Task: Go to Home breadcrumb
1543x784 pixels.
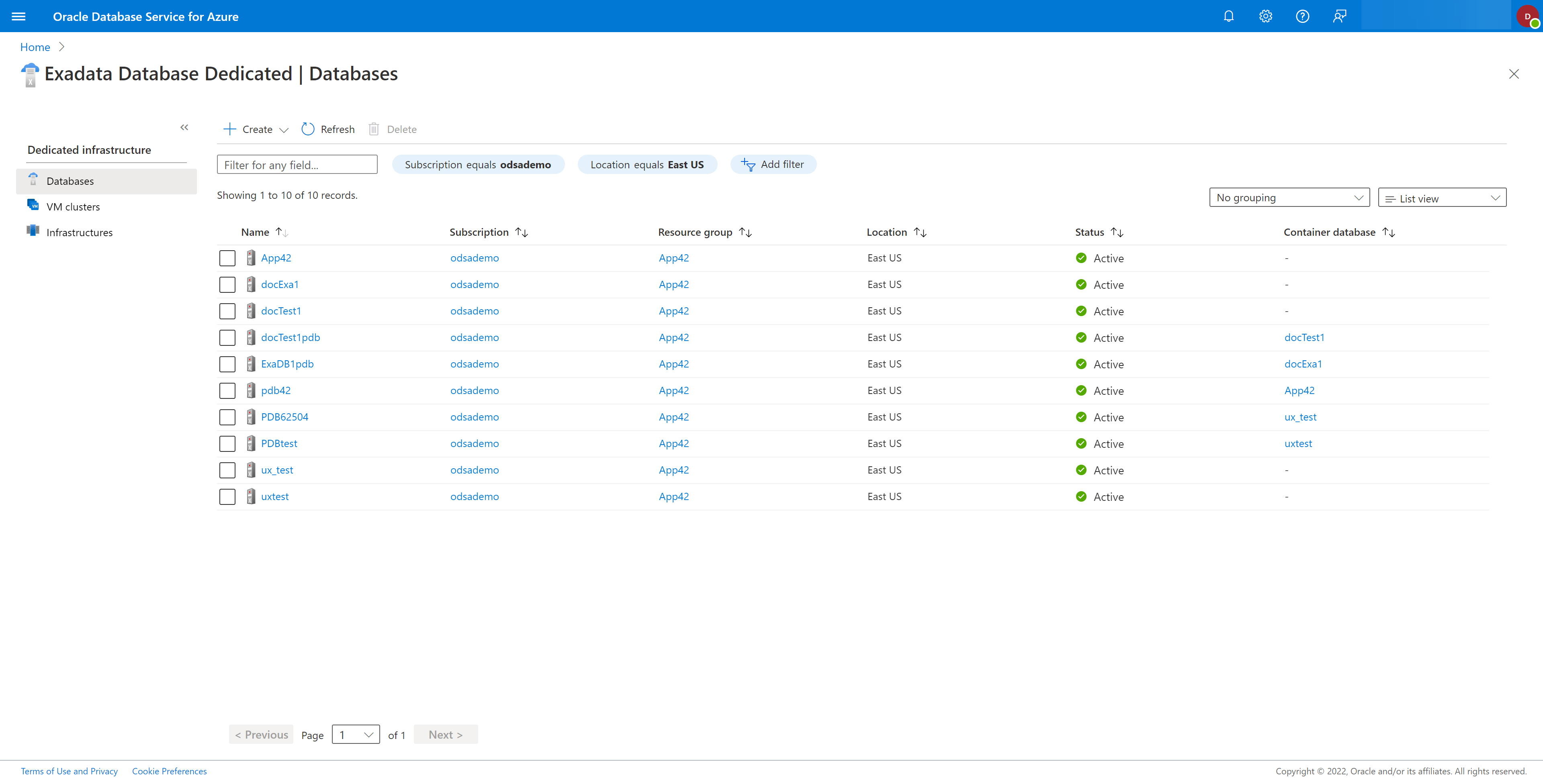Action: [x=35, y=47]
